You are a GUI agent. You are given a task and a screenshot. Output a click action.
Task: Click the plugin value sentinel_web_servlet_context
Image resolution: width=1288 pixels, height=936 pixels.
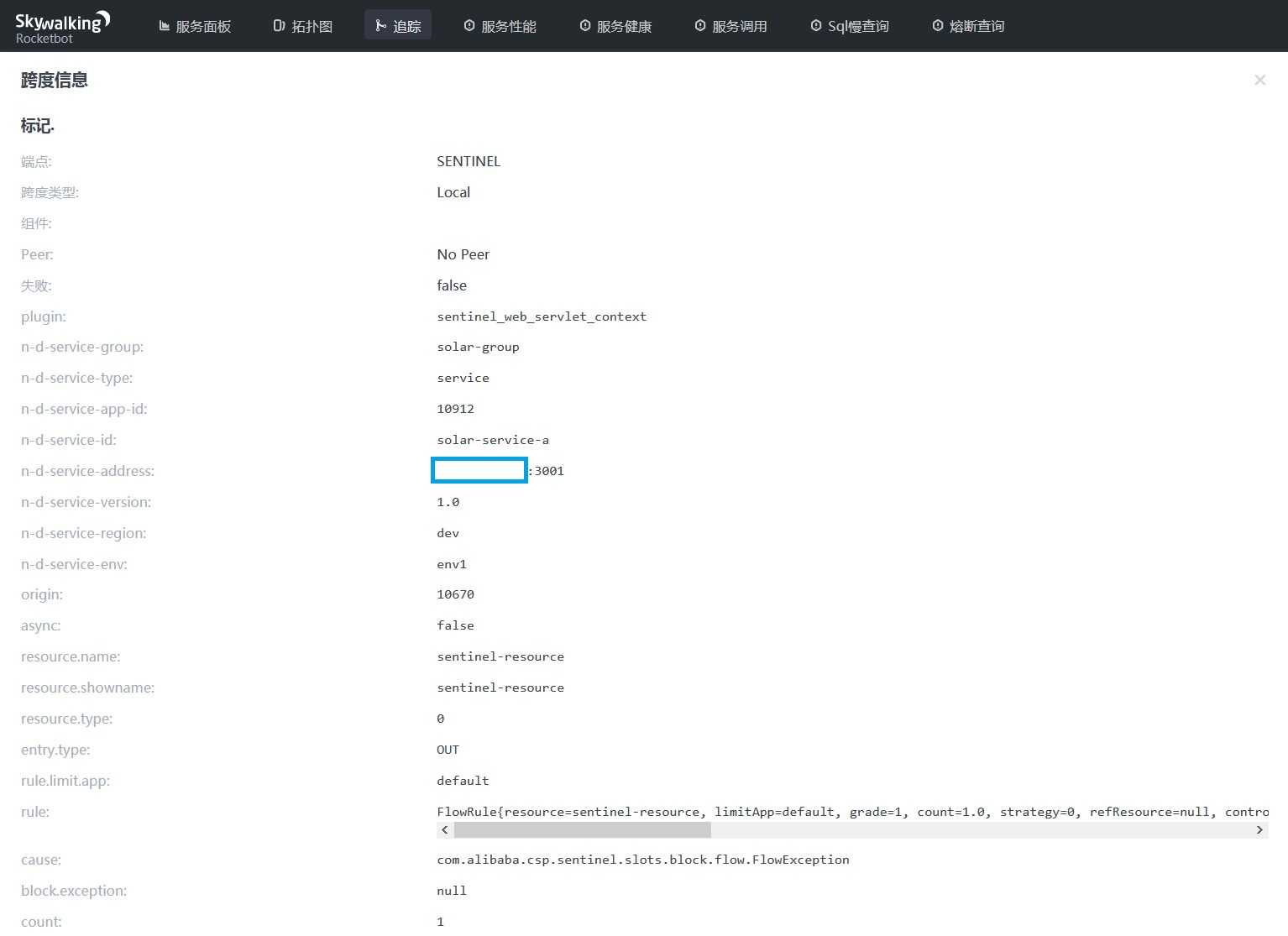(x=542, y=316)
